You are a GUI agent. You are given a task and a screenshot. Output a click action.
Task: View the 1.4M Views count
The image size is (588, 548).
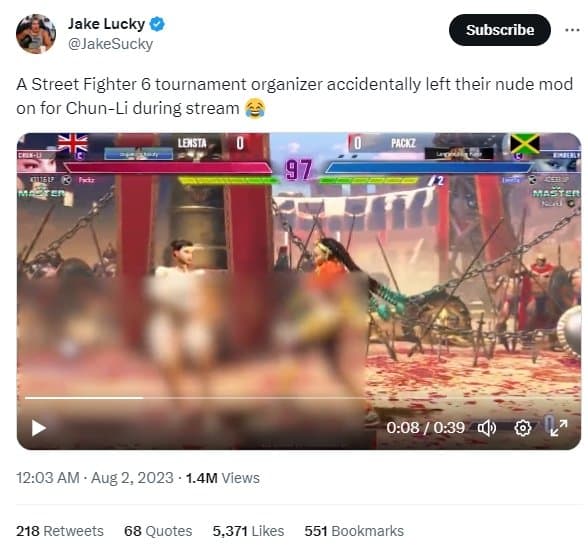(222, 478)
